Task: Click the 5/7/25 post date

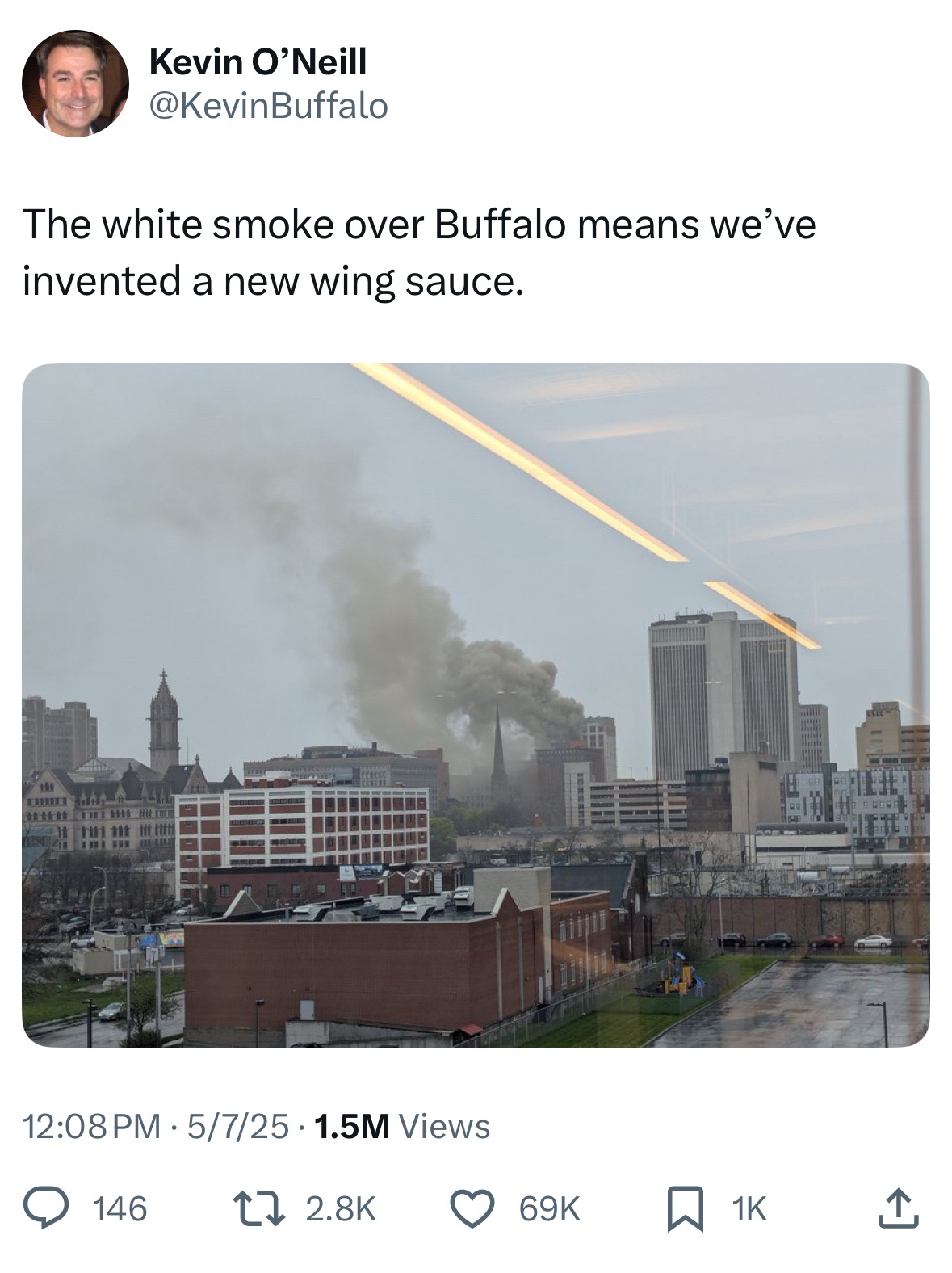Action: pyautogui.click(x=236, y=1125)
